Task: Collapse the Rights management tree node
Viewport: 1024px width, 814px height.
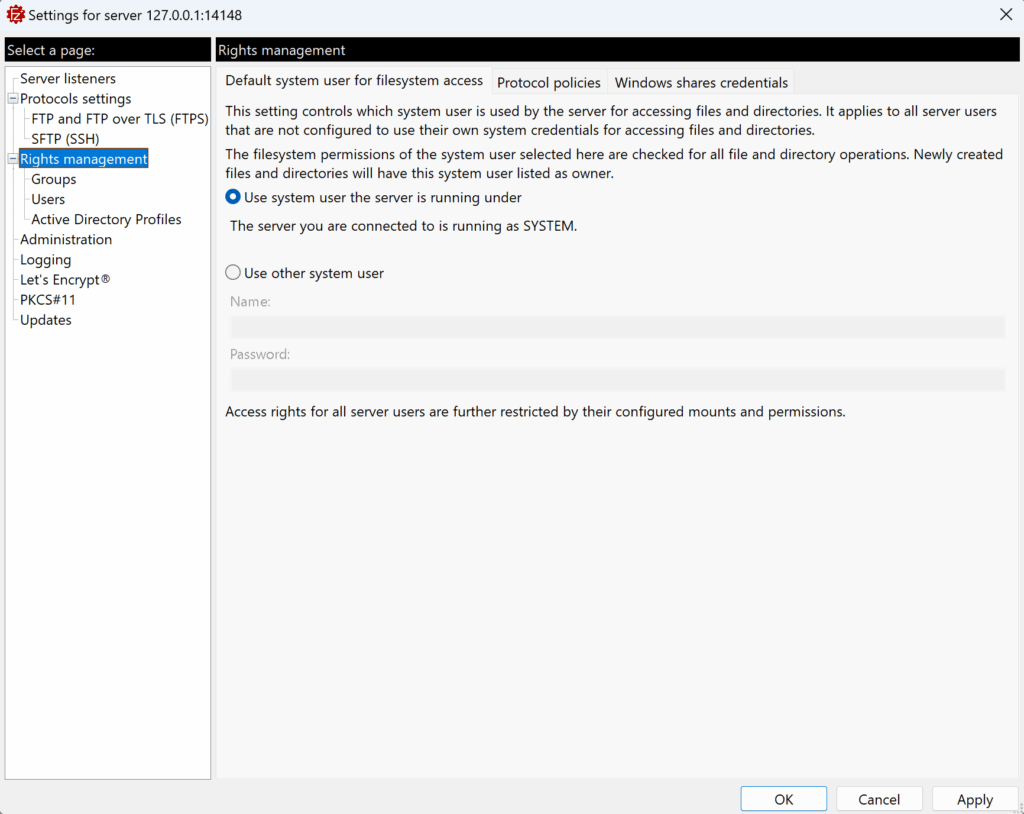Action: click(13, 159)
